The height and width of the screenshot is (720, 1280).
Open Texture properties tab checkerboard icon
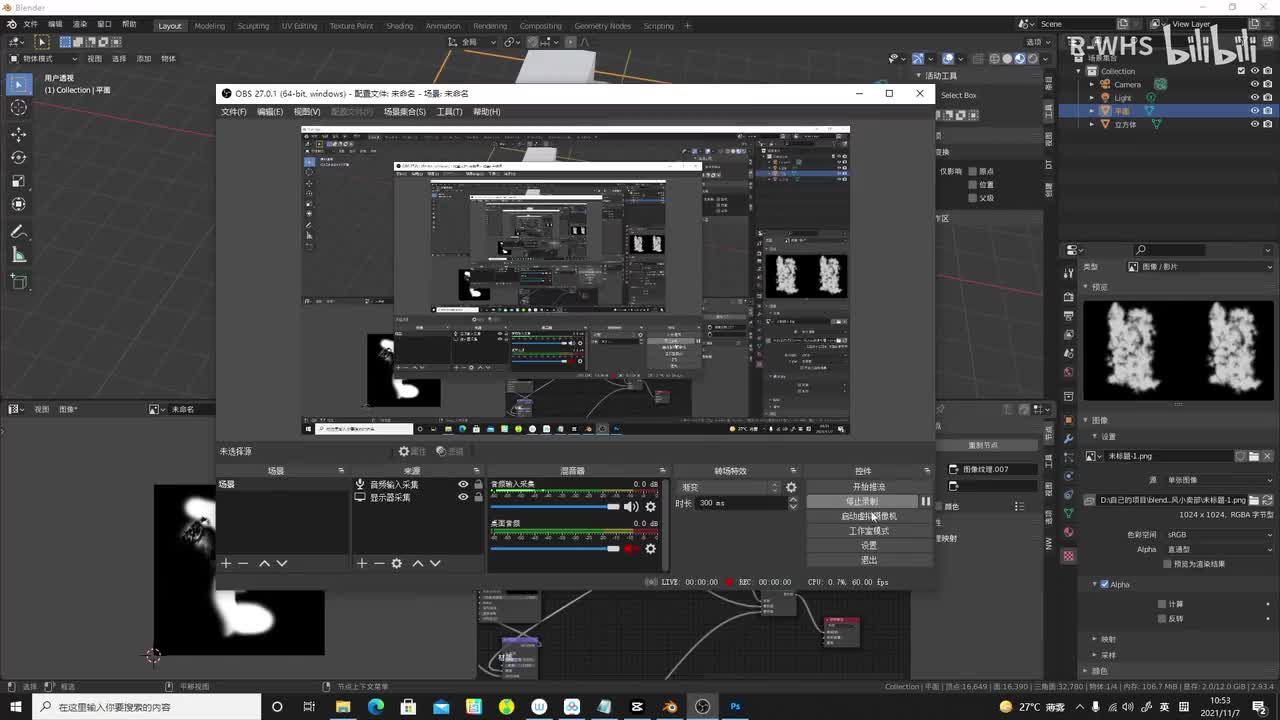[1069, 555]
